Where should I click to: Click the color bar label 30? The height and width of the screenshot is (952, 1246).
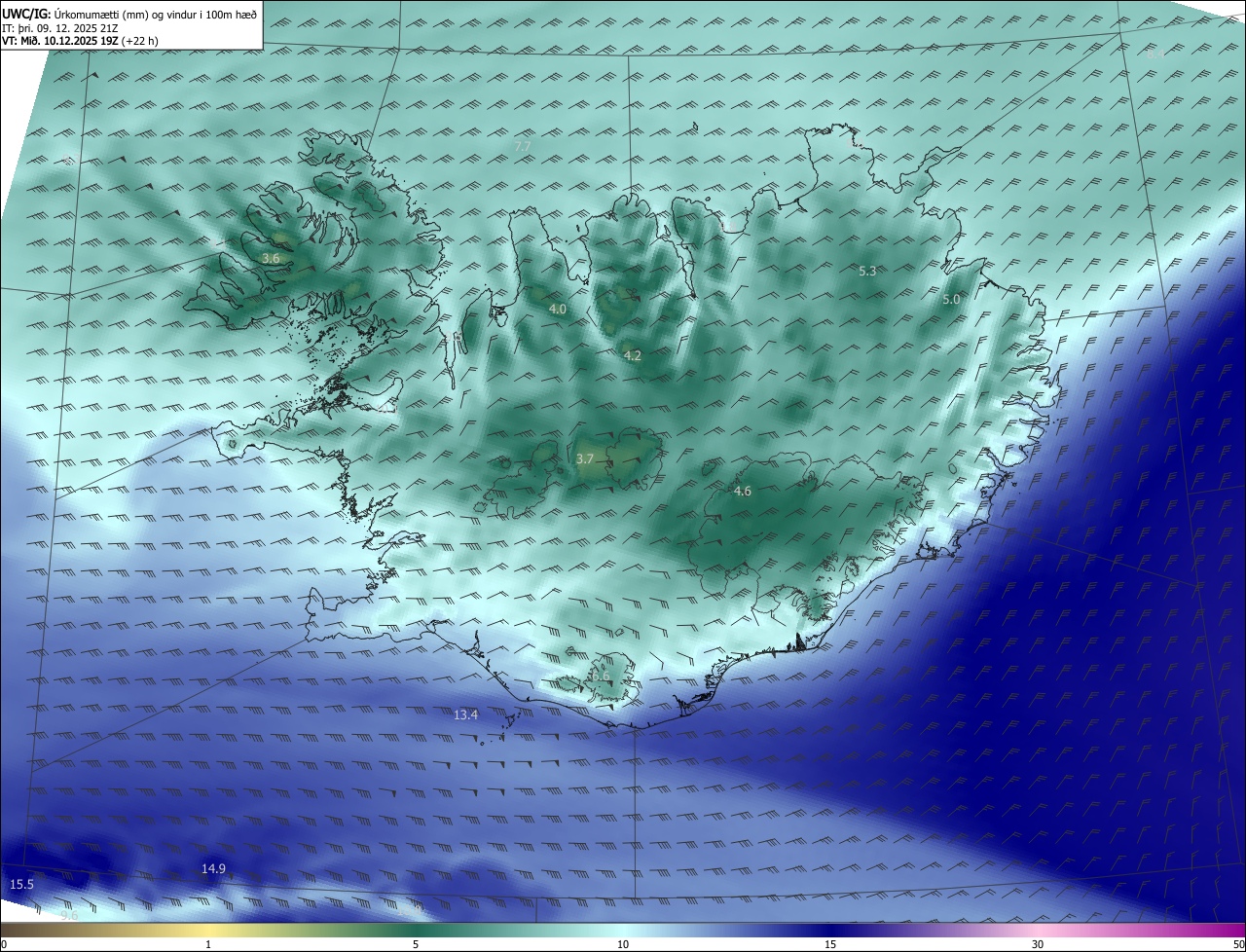pyautogui.click(x=1038, y=944)
